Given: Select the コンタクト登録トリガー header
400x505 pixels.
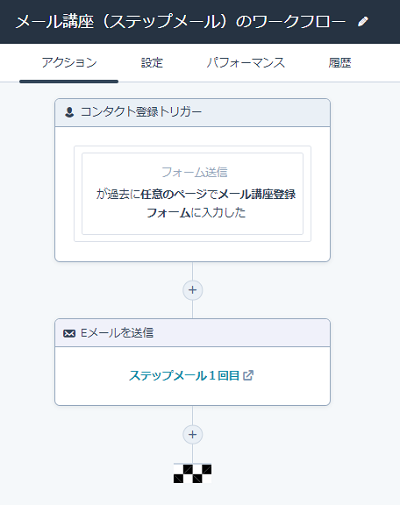Looking at the screenshot, I should (x=192, y=112).
